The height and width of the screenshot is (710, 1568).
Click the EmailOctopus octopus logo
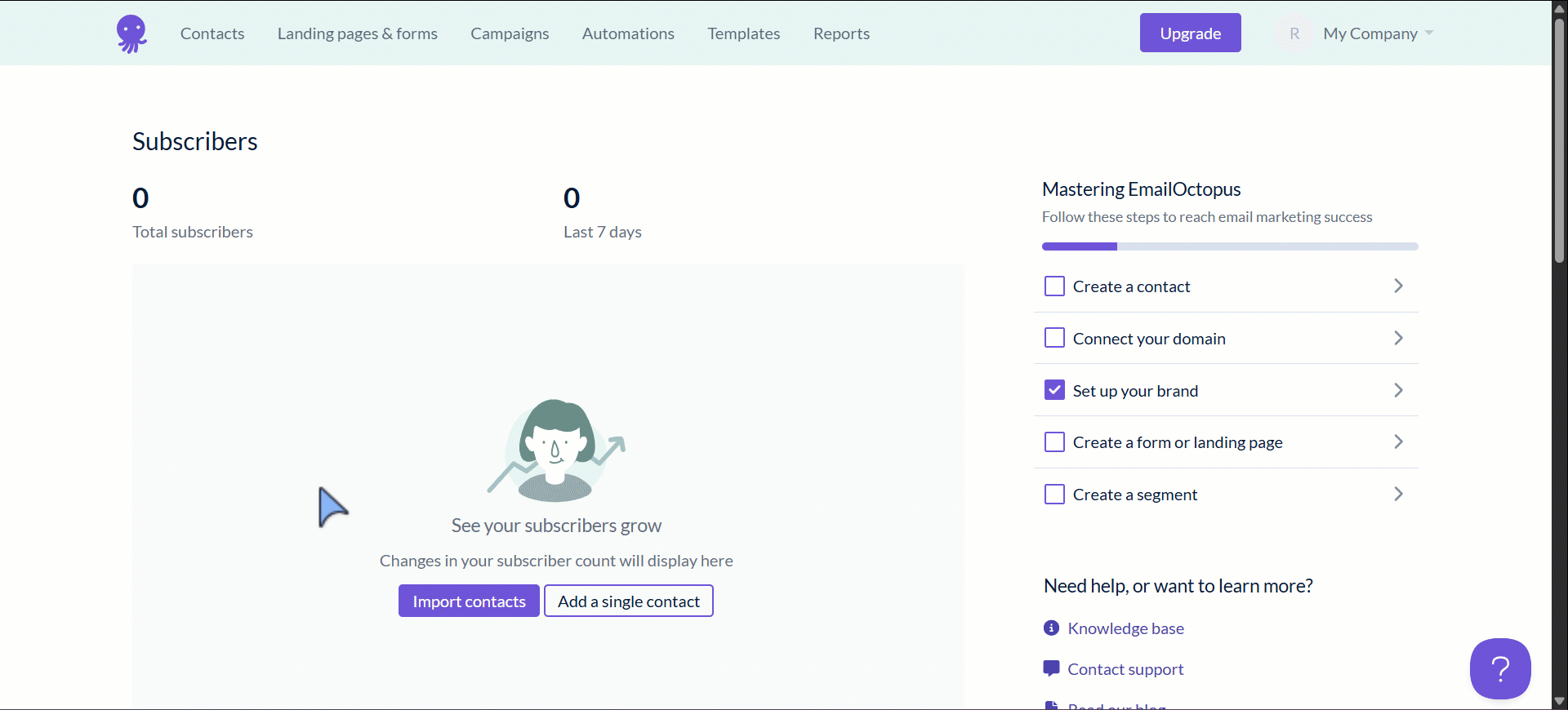131,33
